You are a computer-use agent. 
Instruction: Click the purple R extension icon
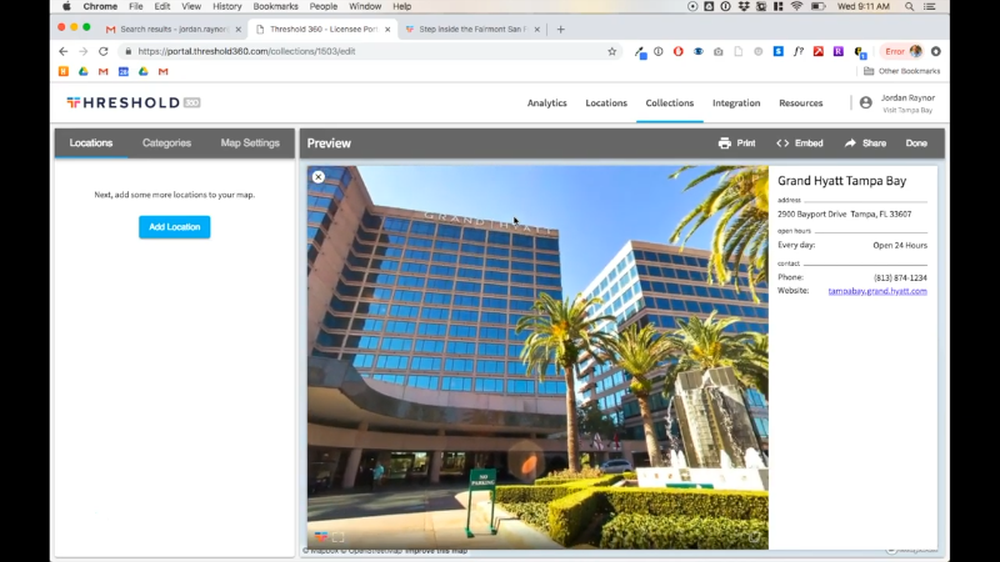tap(838, 51)
